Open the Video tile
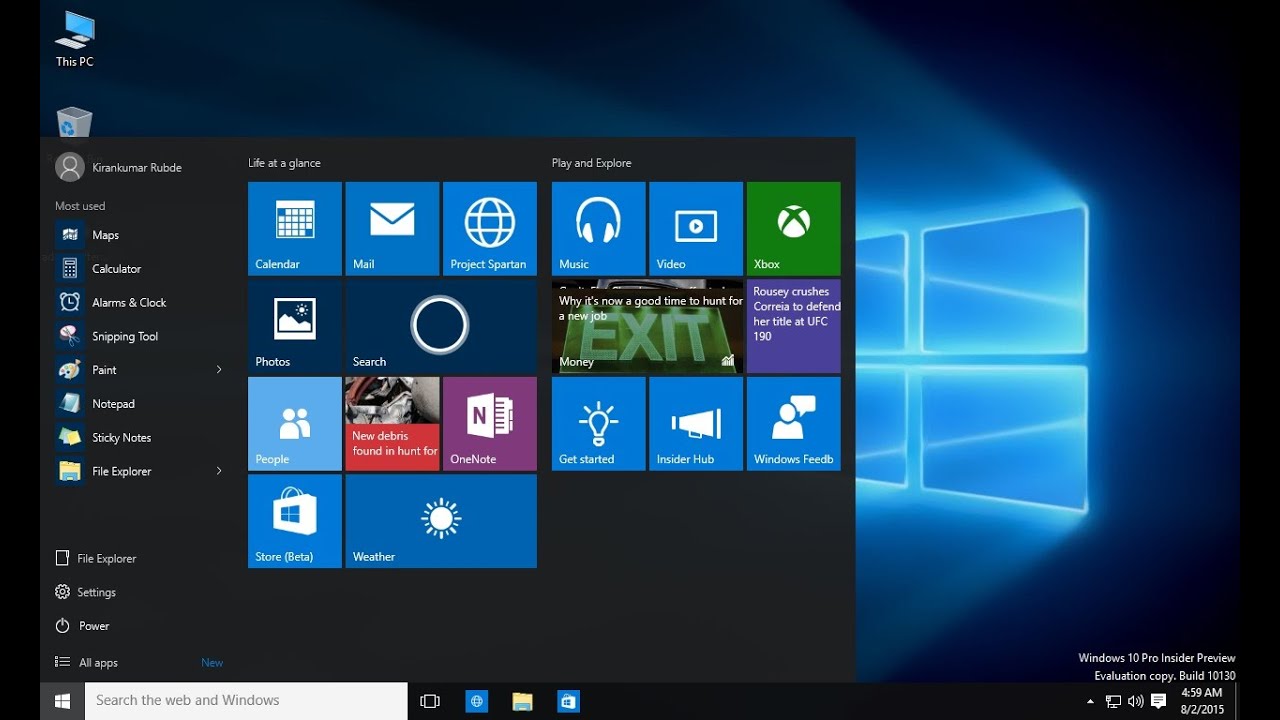1280x720 pixels. (696, 228)
